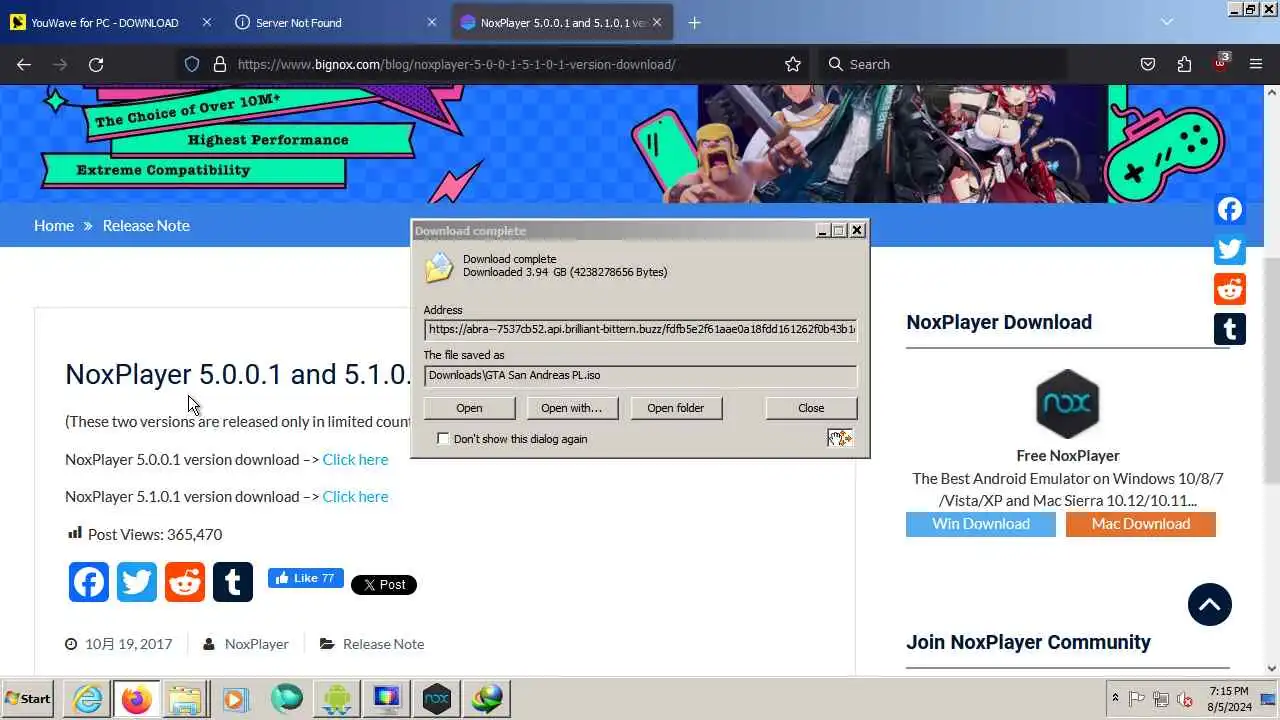This screenshot has height=720, width=1280.
Task: Open the Pocket save icon in toolbar
Action: click(1148, 64)
